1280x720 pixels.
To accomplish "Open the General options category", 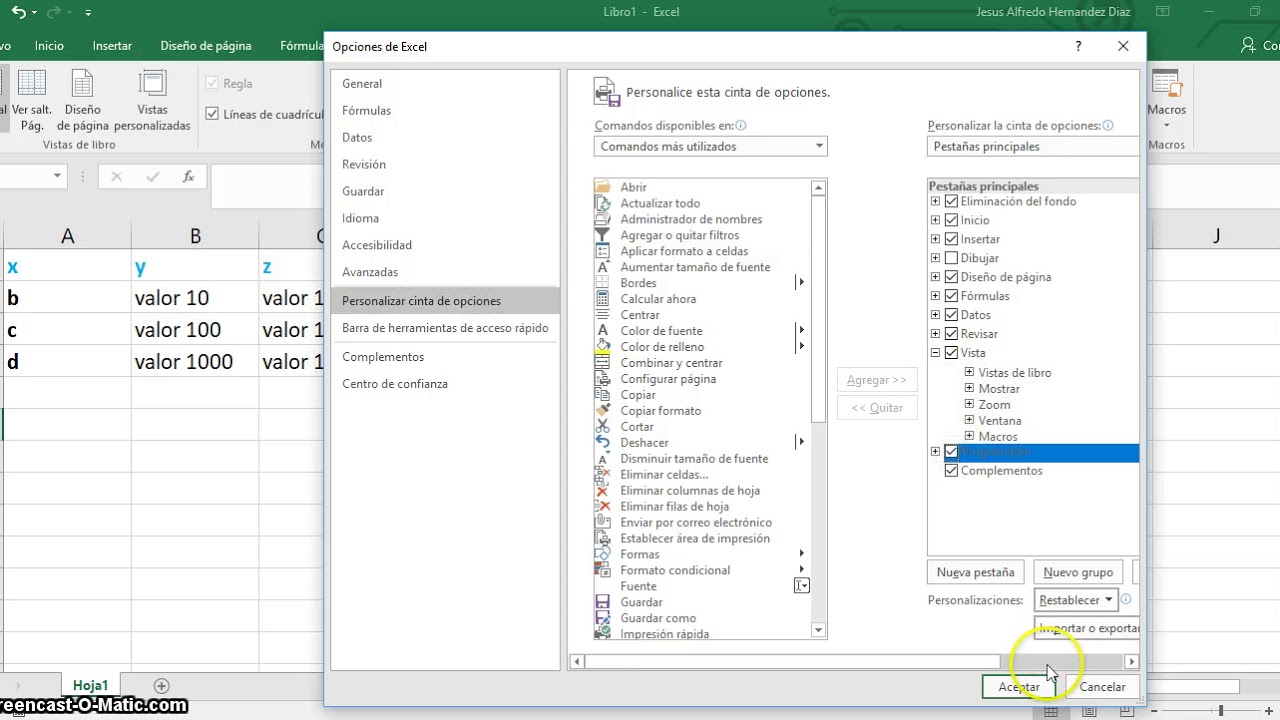I will 445,84.
